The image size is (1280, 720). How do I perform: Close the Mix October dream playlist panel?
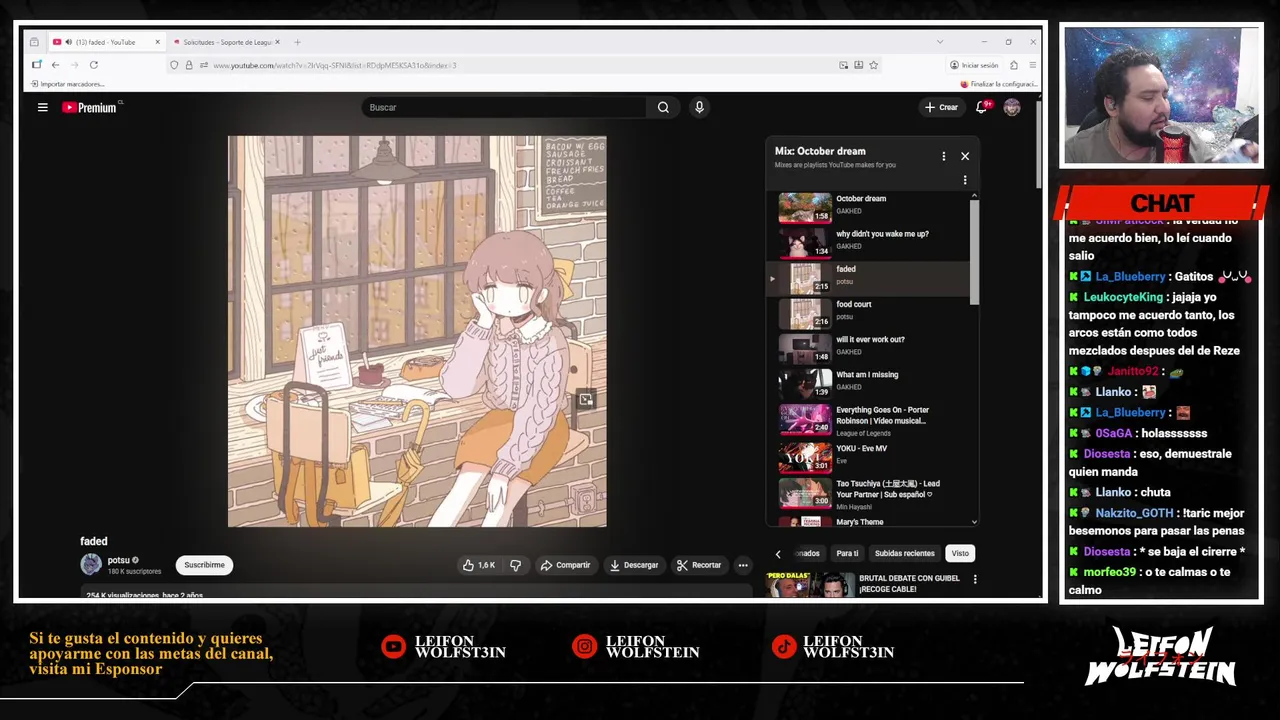(x=965, y=156)
